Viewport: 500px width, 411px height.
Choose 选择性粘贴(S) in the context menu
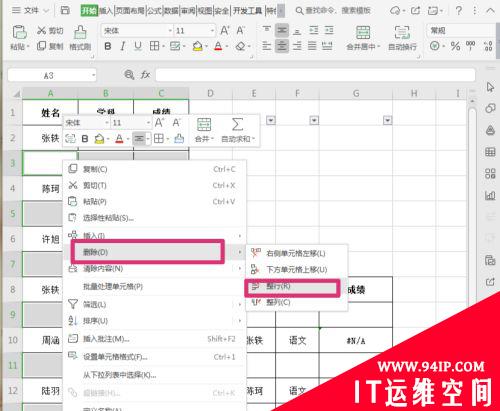pyautogui.click(x=154, y=218)
